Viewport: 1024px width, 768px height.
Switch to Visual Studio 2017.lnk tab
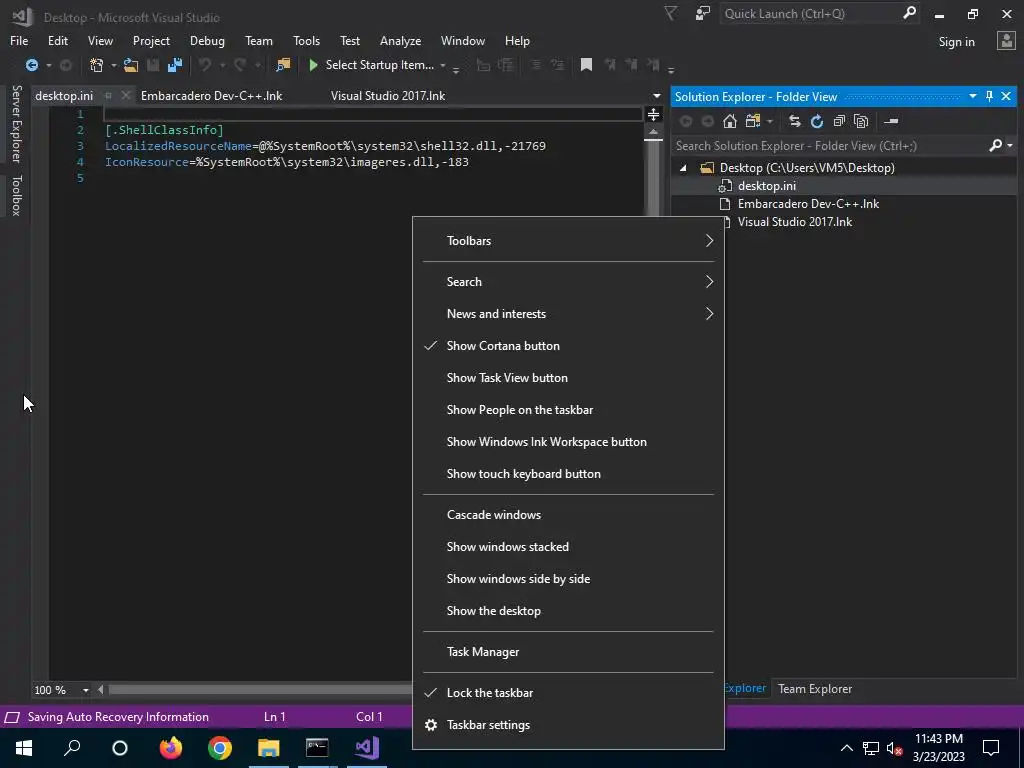pyautogui.click(x=388, y=96)
